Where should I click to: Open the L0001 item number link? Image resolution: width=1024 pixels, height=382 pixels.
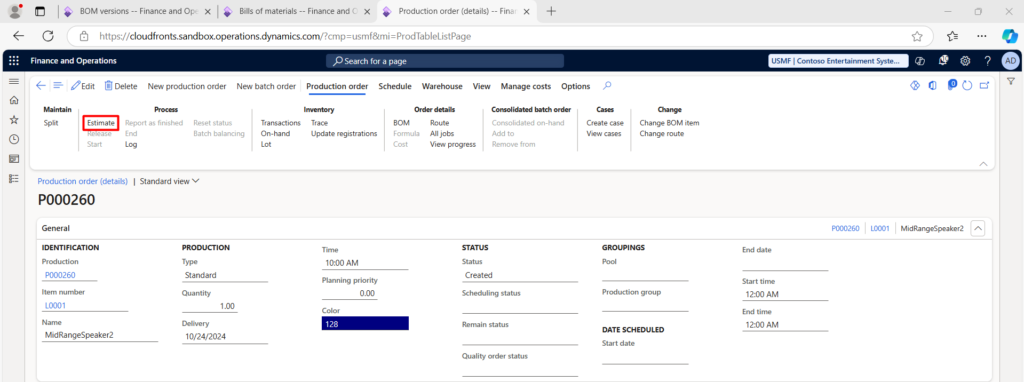pos(56,306)
